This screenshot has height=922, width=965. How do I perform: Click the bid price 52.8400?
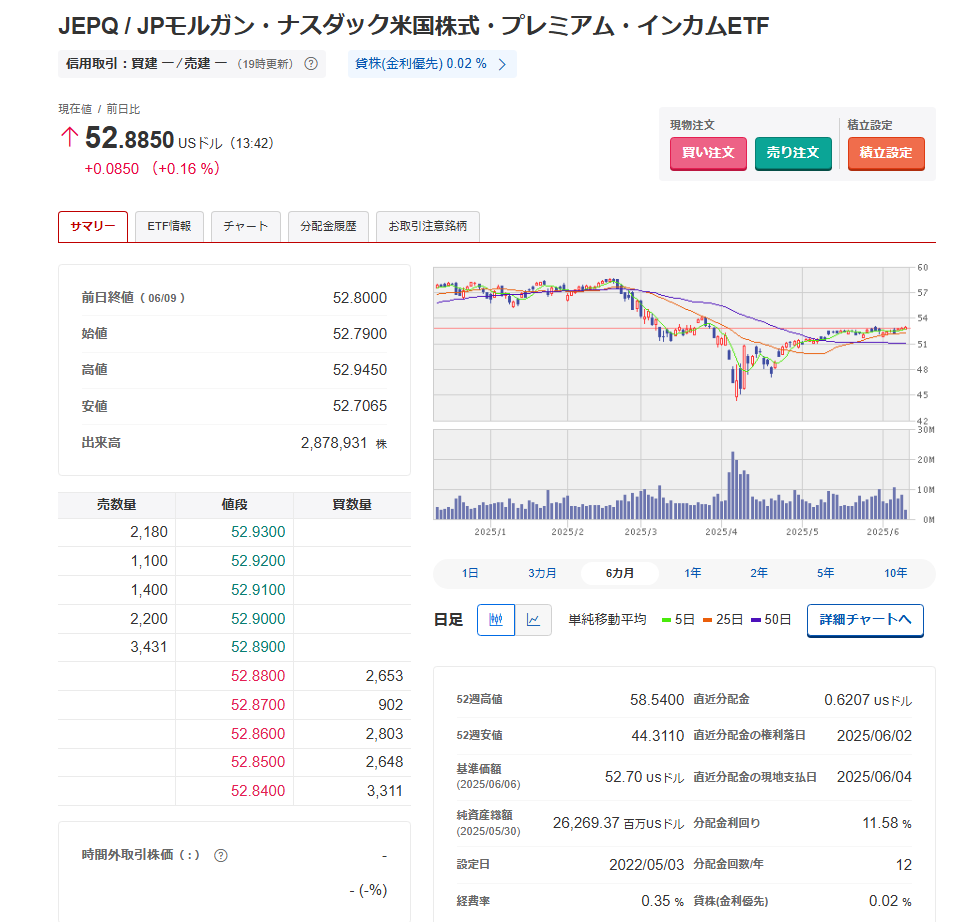pos(258,791)
